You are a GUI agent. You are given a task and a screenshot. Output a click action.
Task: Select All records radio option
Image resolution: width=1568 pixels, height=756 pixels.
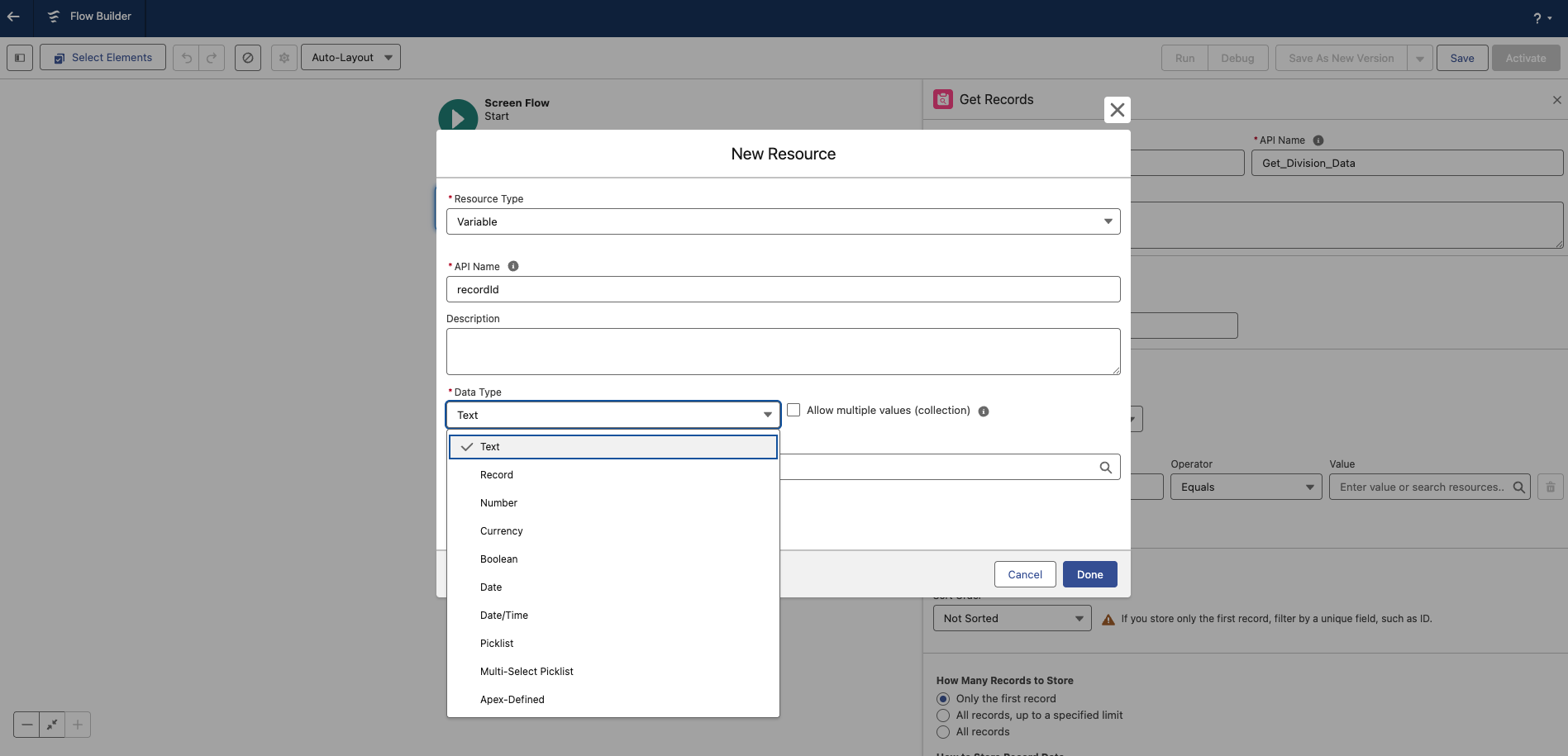point(943,732)
